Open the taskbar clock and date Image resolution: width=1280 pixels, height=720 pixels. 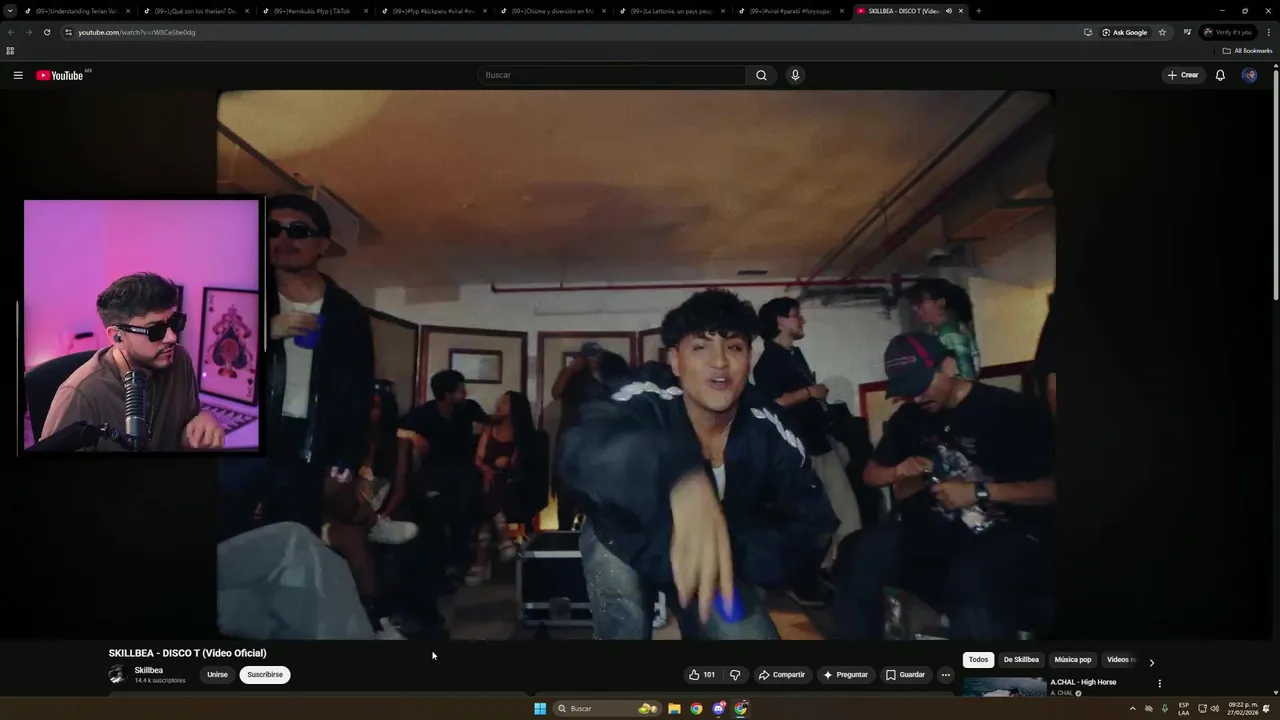(x=1243, y=708)
